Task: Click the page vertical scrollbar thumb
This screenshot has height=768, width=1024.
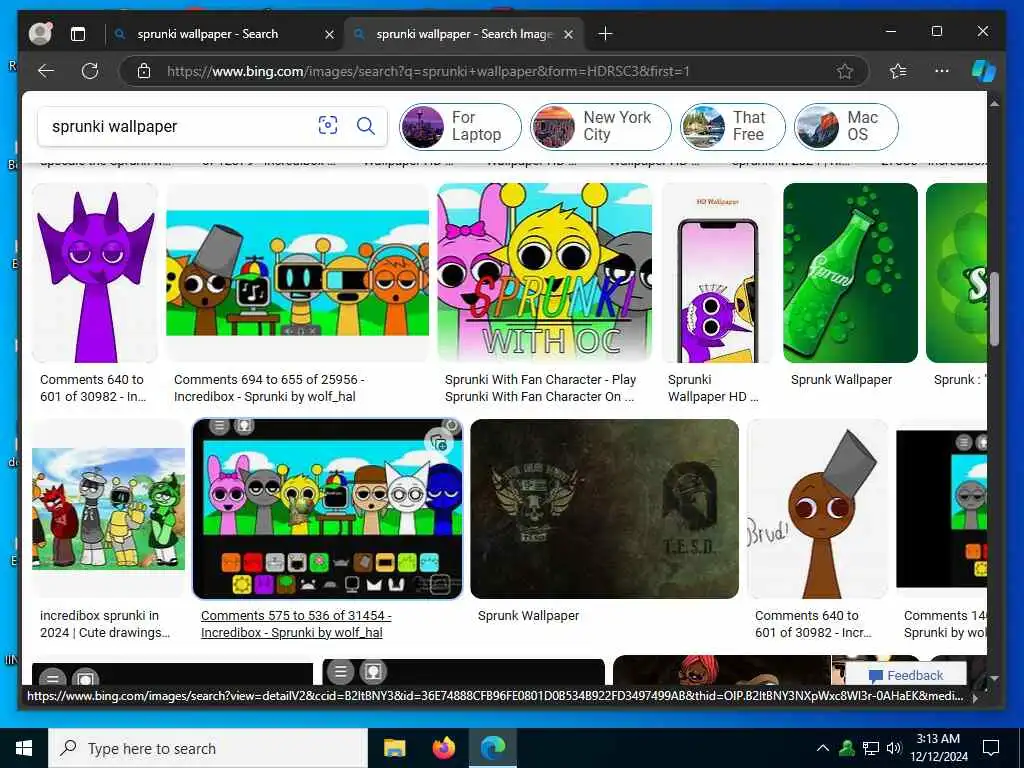Action: click(x=994, y=308)
